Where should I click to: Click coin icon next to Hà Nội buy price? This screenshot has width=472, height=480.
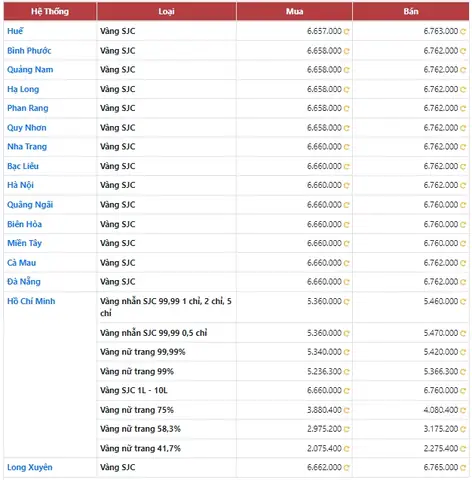pos(347,185)
